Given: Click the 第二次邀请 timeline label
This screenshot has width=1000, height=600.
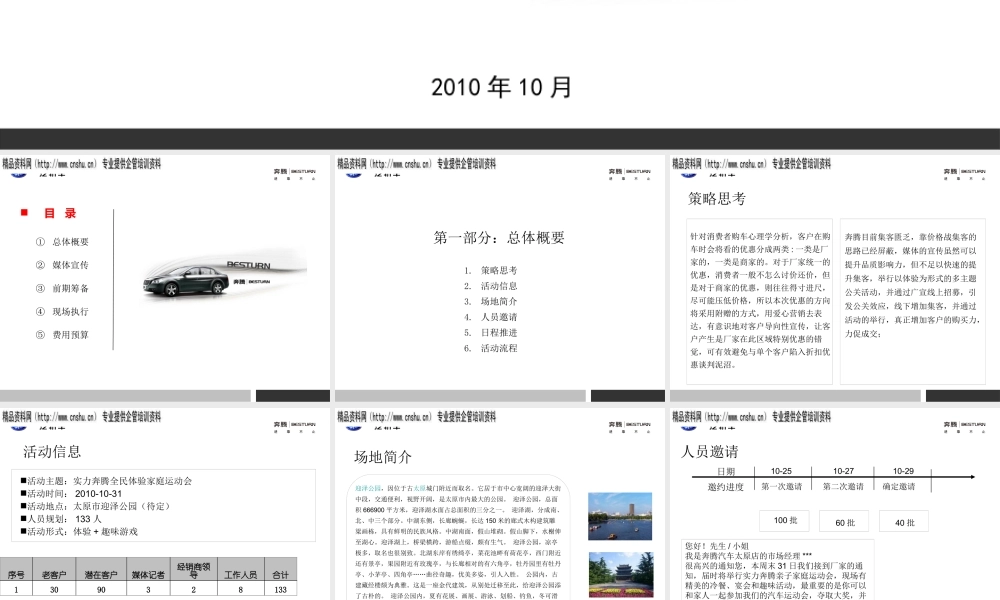Looking at the screenshot, I should [843, 487].
